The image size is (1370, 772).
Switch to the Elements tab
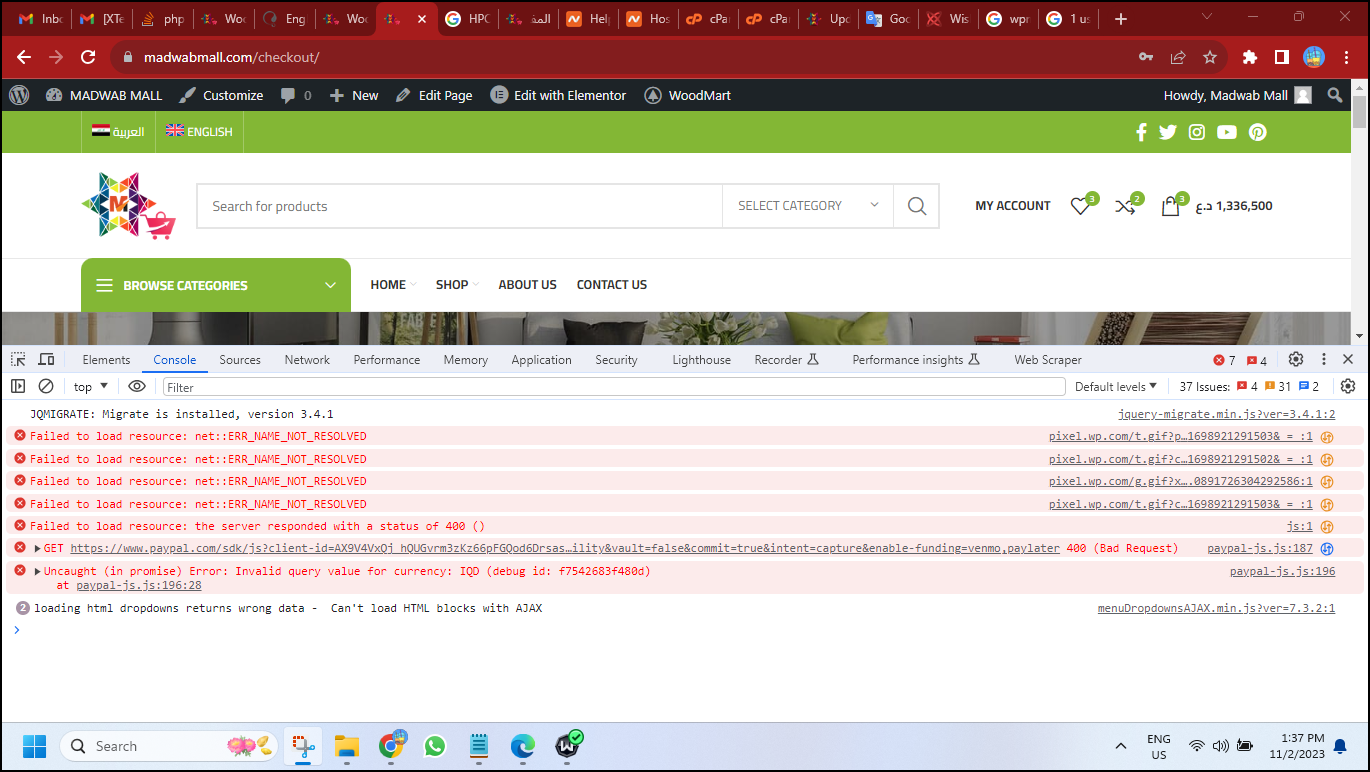pyautogui.click(x=106, y=360)
